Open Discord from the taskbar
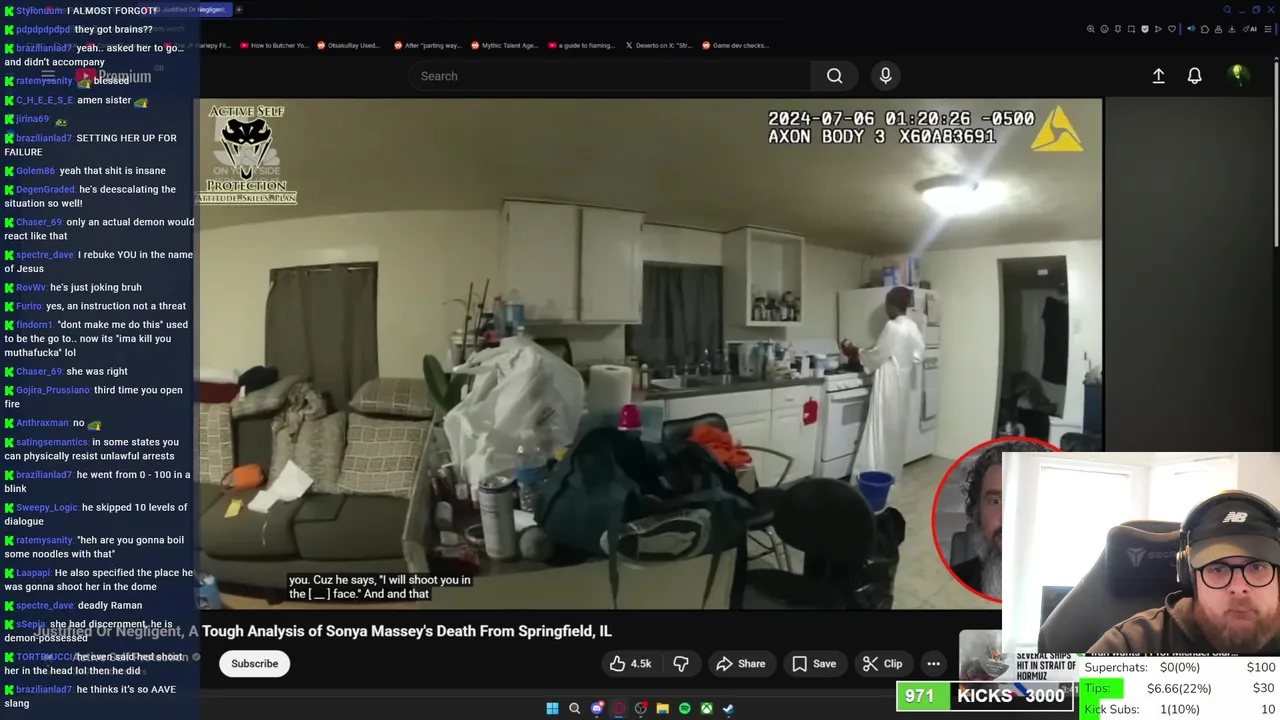The width and height of the screenshot is (1280, 720). coord(597,708)
